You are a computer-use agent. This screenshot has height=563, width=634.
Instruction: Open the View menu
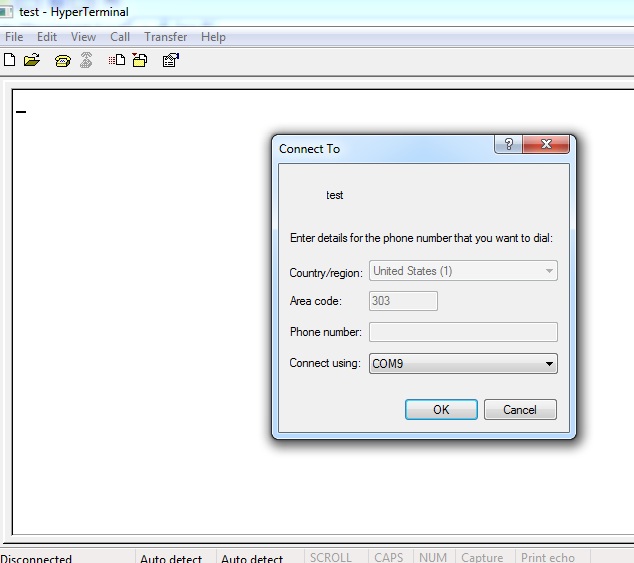click(83, 37)
